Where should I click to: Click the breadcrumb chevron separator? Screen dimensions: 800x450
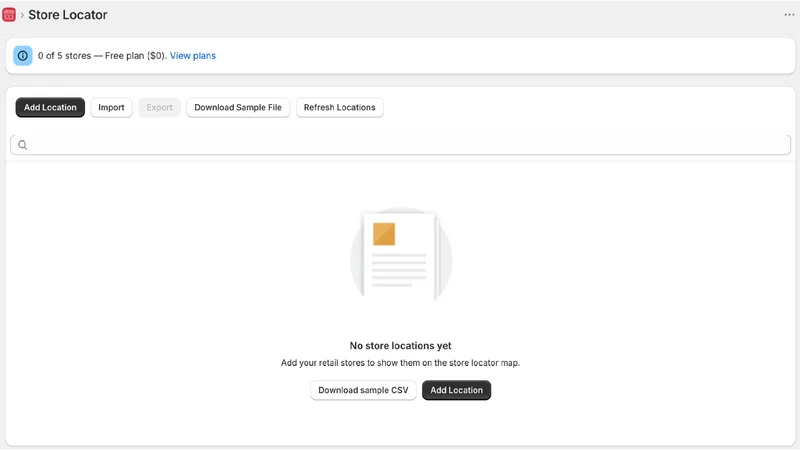22,15
